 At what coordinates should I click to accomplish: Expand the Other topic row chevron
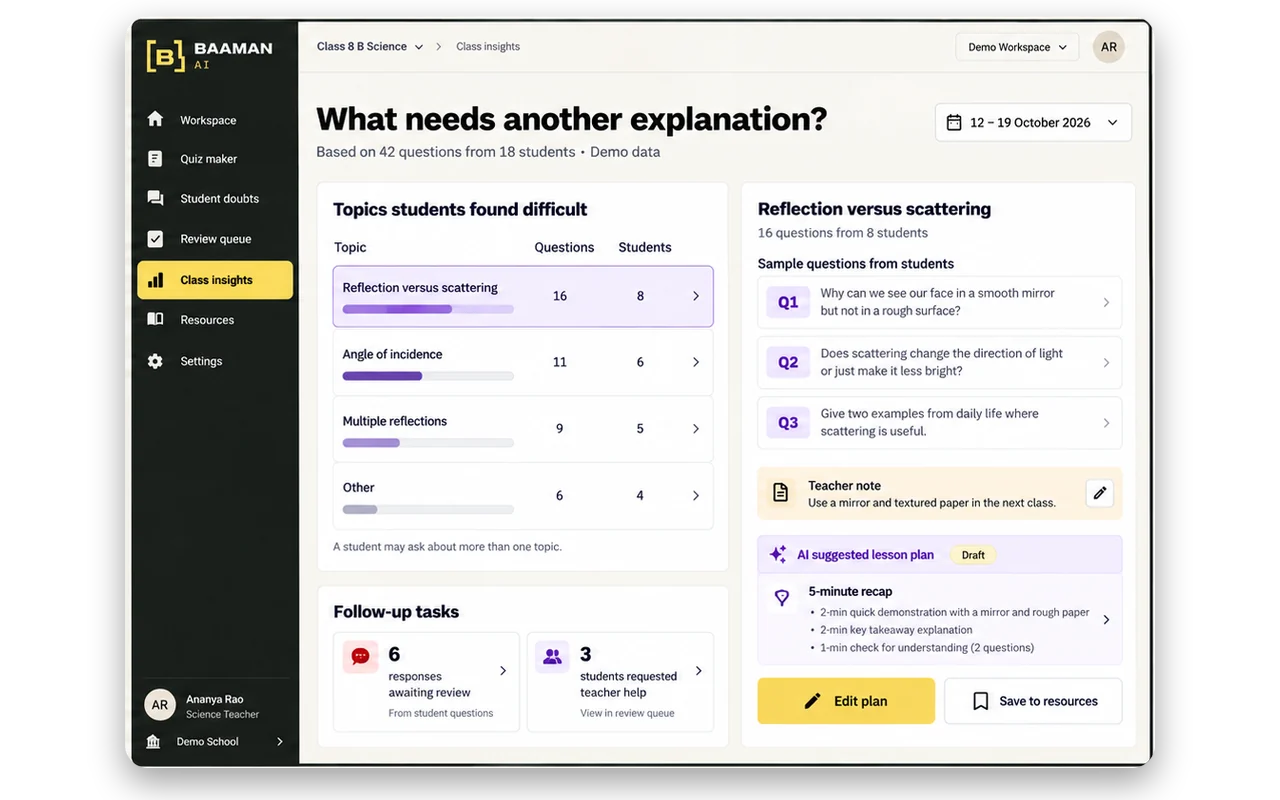click(696, 495)
